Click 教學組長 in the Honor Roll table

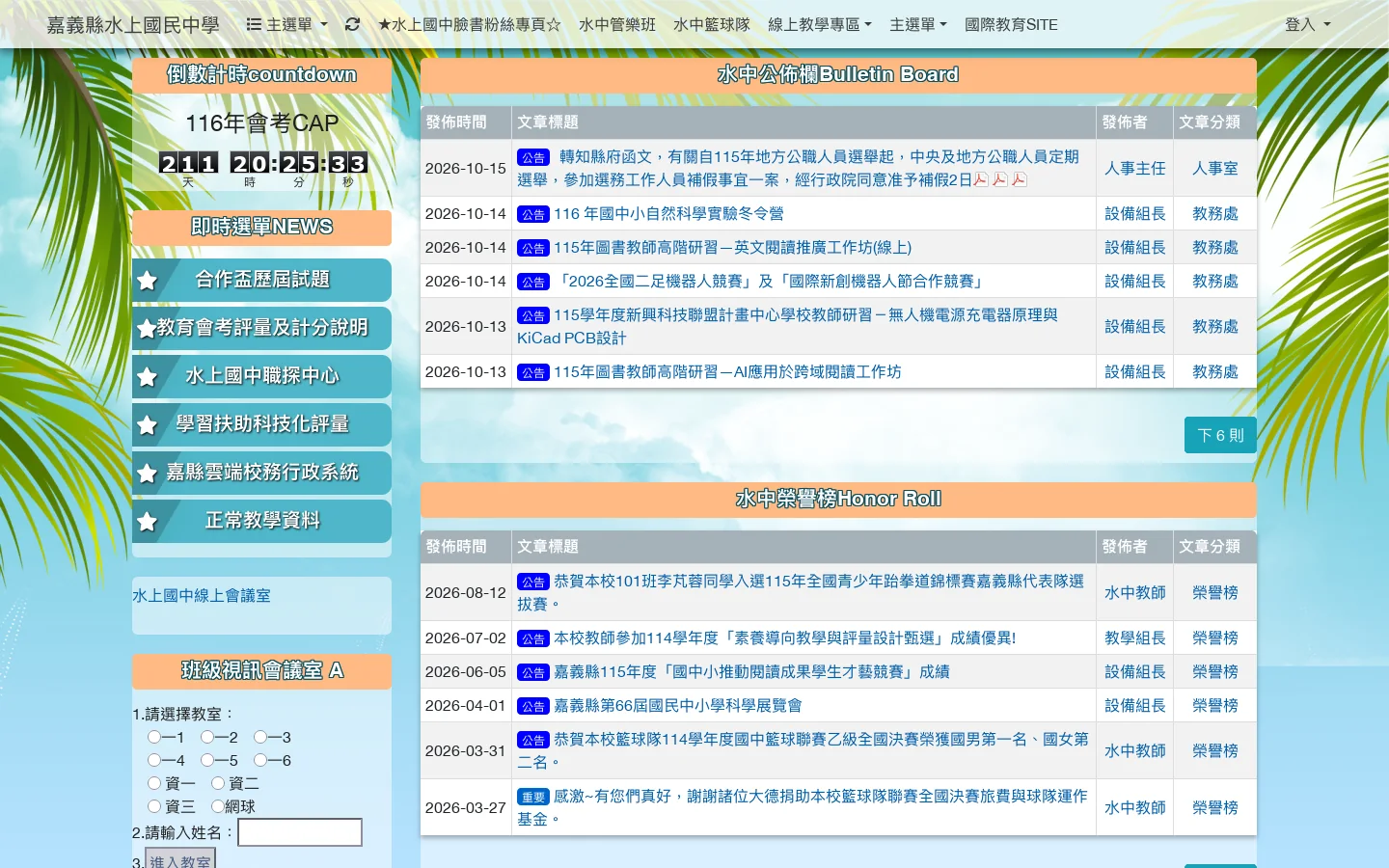[1135, 637]
